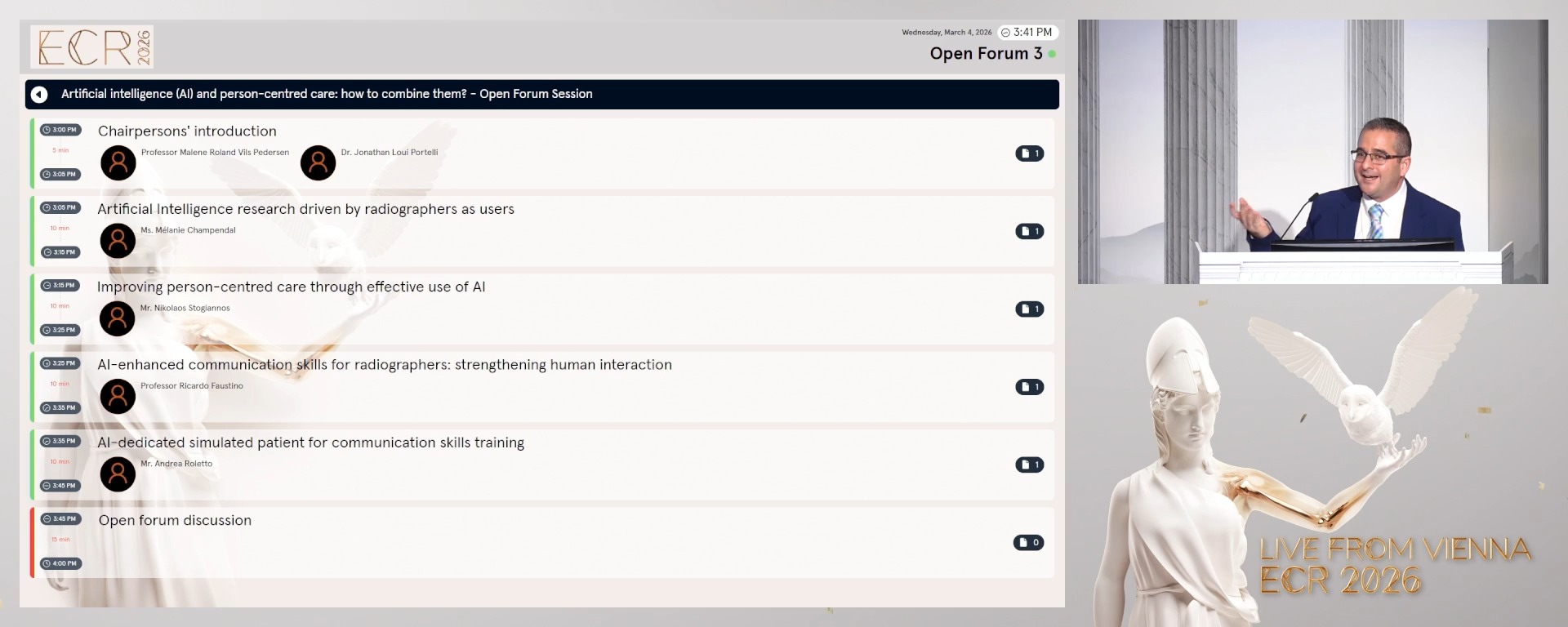Screen dimensions: 1568x627
Task: Open 'AI-dedicated simulated patient' talk
Action: pyautogui.click(x=542, y=465)
